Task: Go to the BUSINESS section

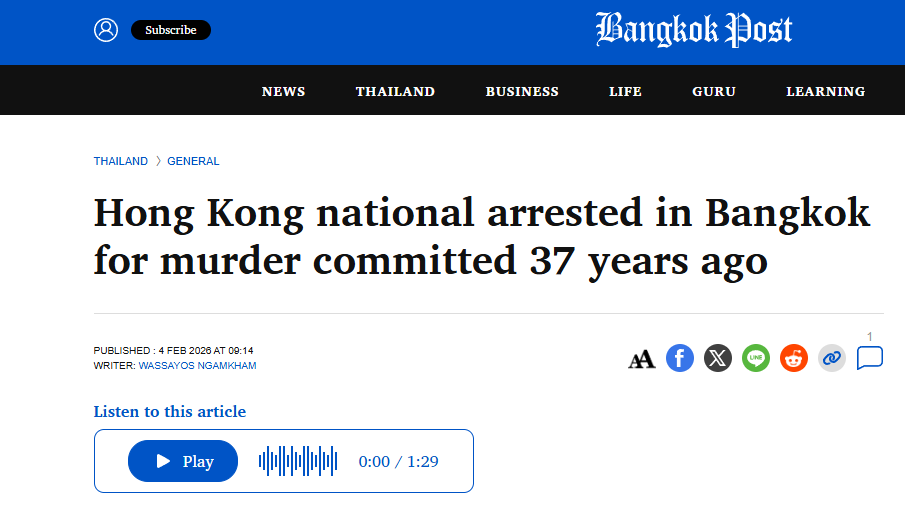Action: (522, 91)
